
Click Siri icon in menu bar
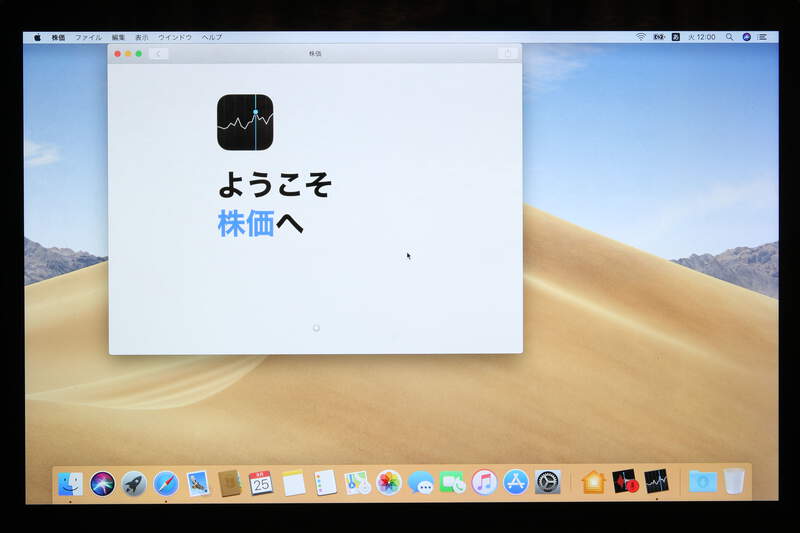coord(746,37)
